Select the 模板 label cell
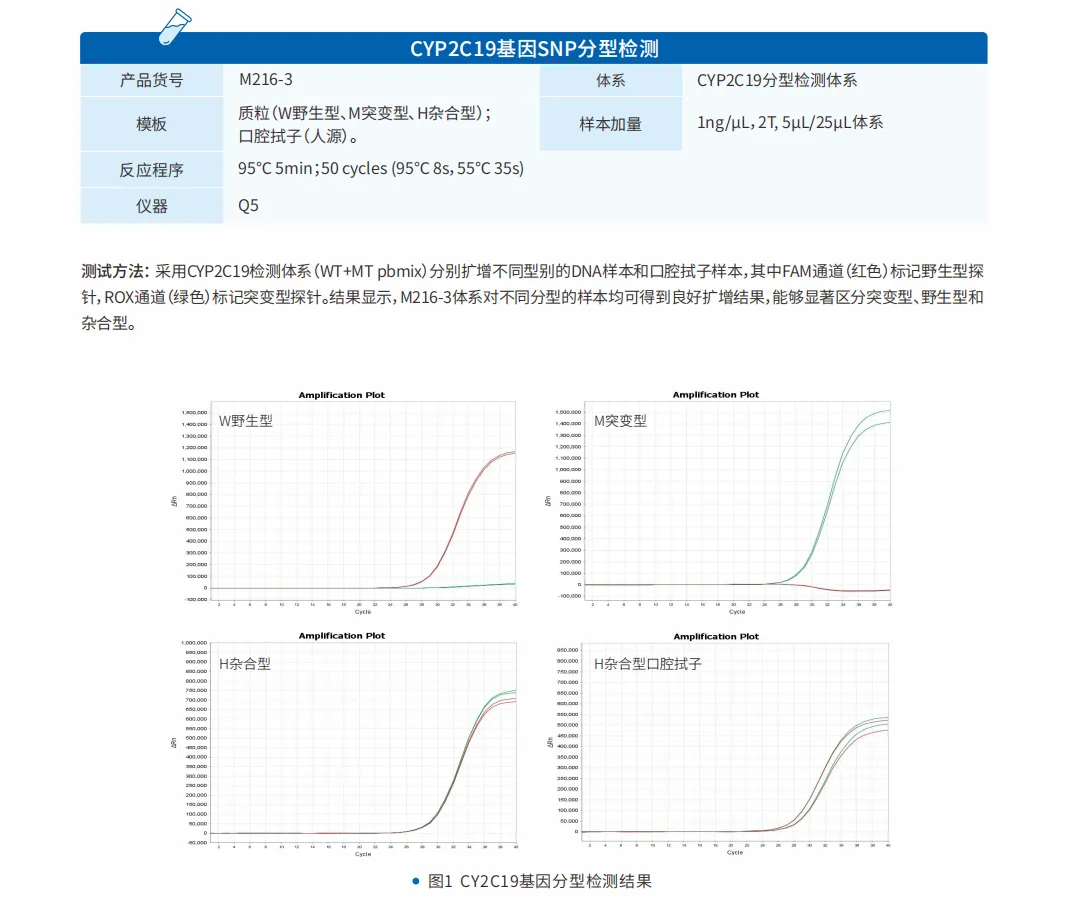 pyautogui.click(x=152, y=124)
